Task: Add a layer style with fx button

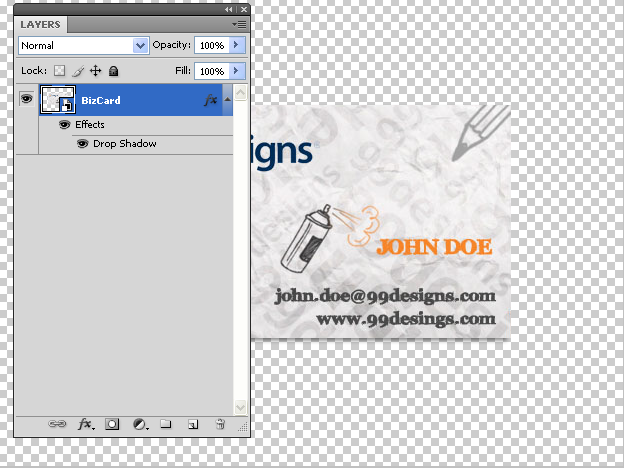Action: pyautogui.click(x=86, y=424)
